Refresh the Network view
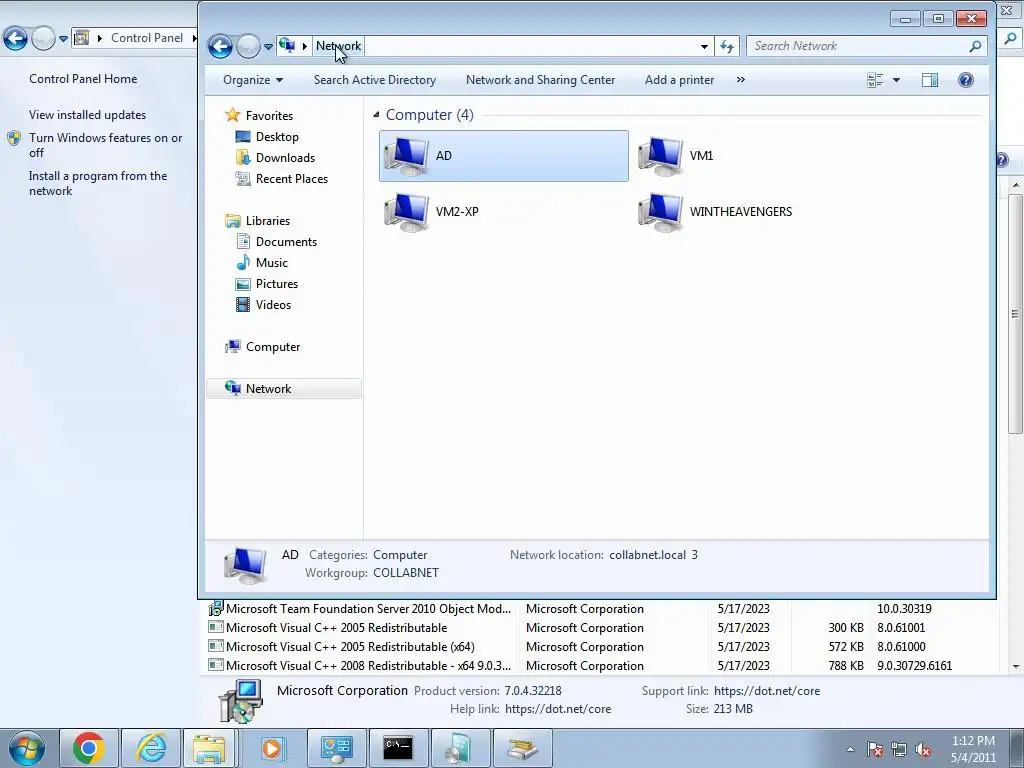Image resolution: width=1024 pixels, height=768 pixels. (727, 46)
